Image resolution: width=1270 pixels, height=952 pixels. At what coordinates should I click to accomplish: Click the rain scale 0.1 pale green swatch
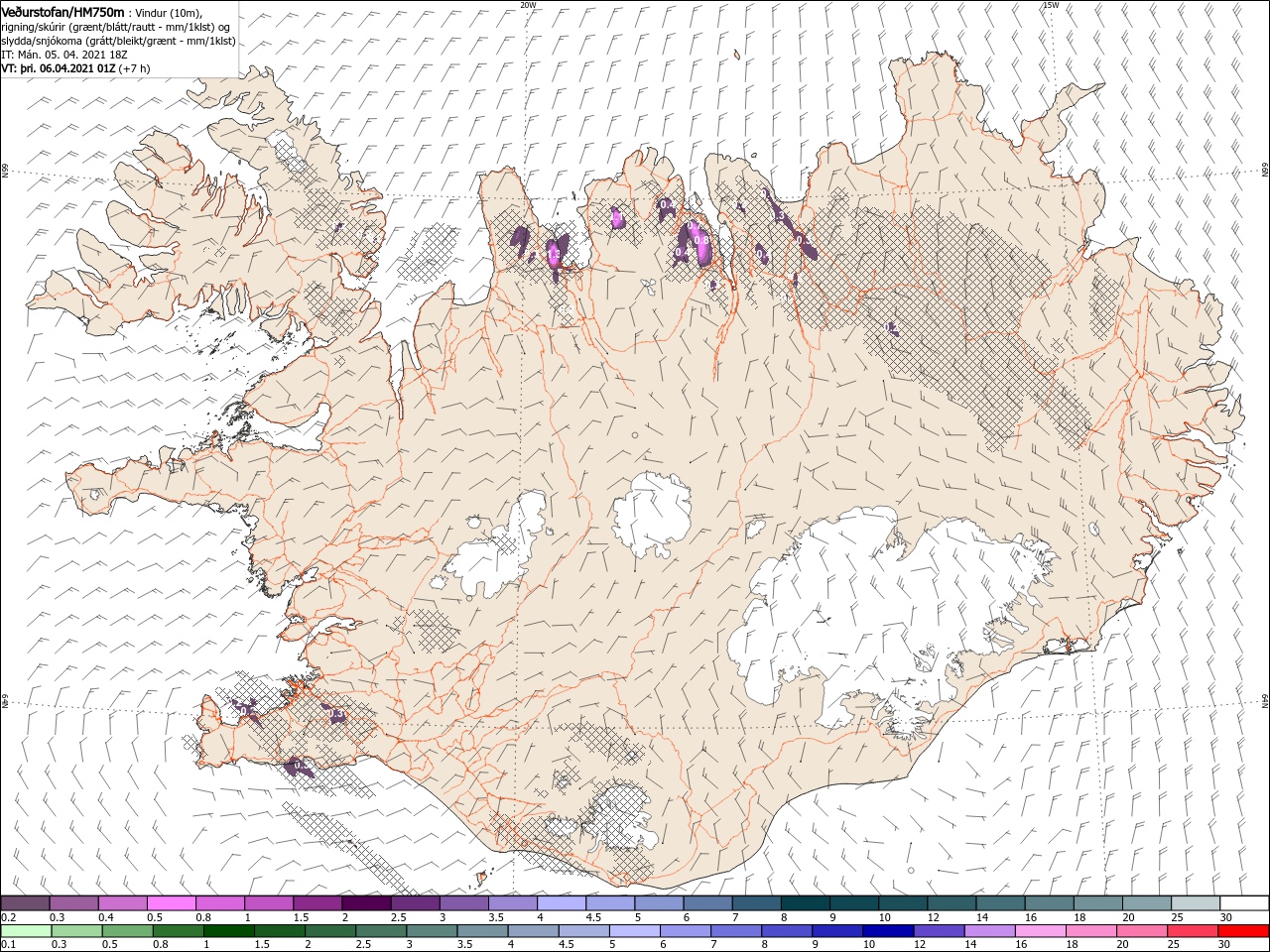click(x=26, y=931)
